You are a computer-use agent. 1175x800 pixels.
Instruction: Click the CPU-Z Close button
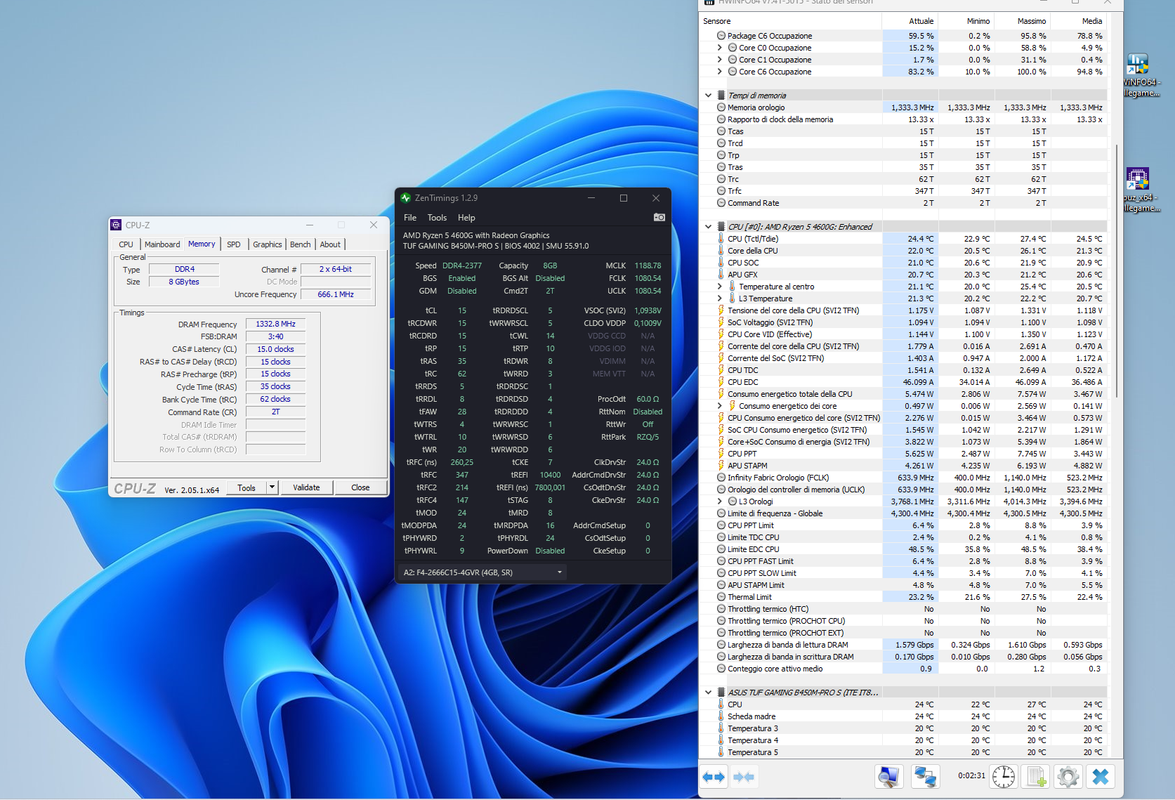point(360,487)
